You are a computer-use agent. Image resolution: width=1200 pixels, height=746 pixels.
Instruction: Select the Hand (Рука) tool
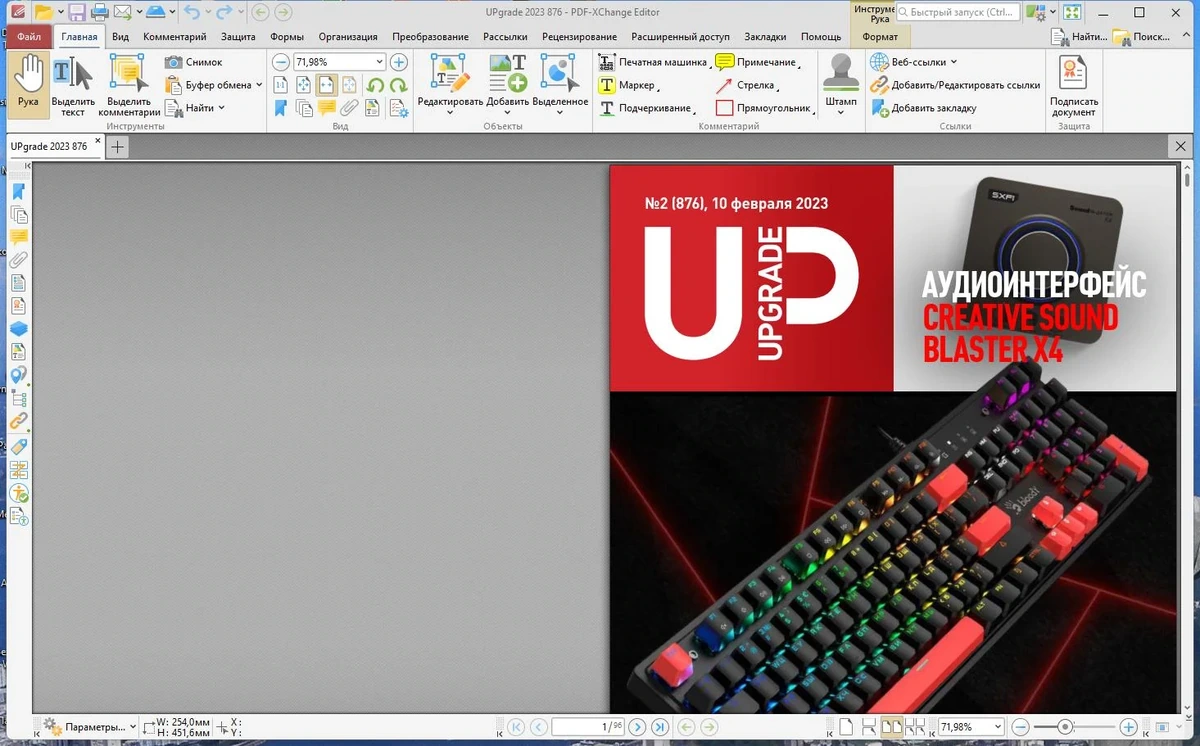tap(29, 83)
